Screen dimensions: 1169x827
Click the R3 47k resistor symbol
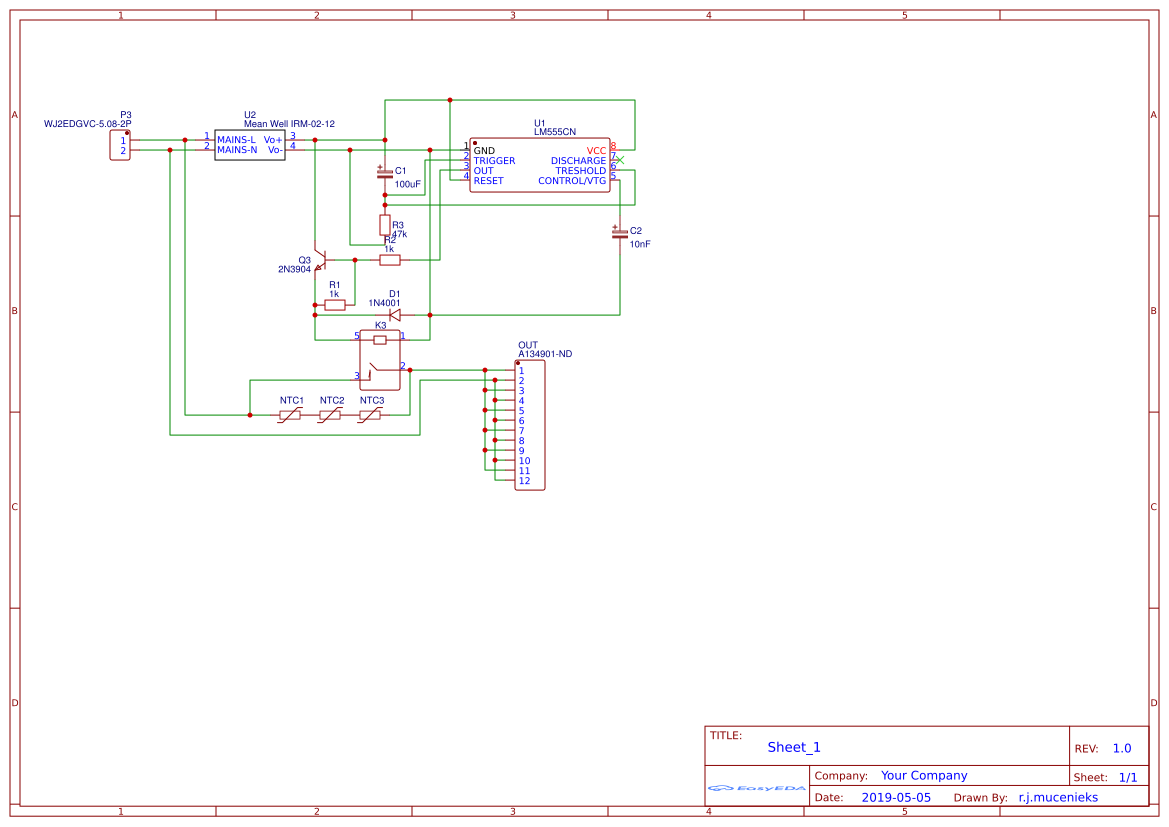tap(385, 224)
